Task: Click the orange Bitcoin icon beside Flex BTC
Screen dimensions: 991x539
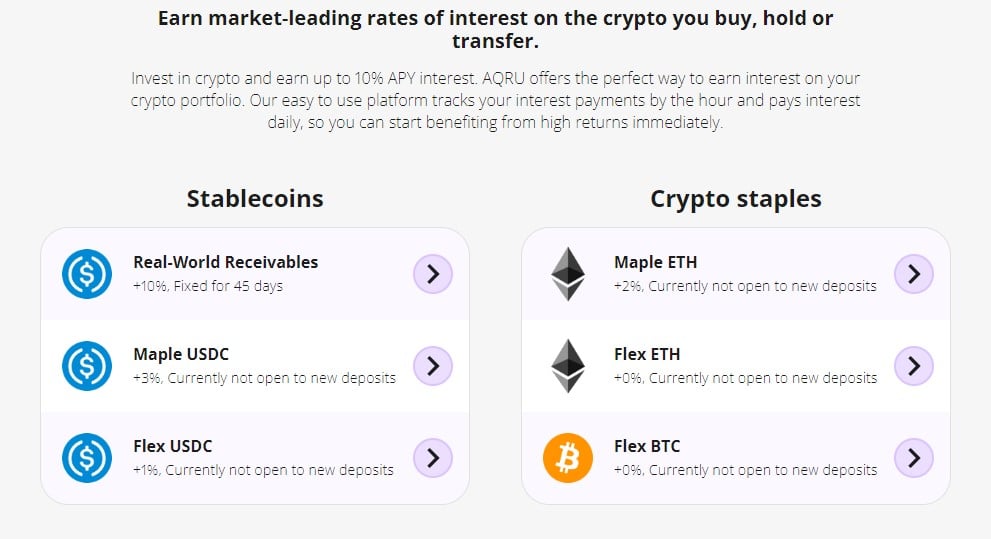Action: tap(568, 457)
